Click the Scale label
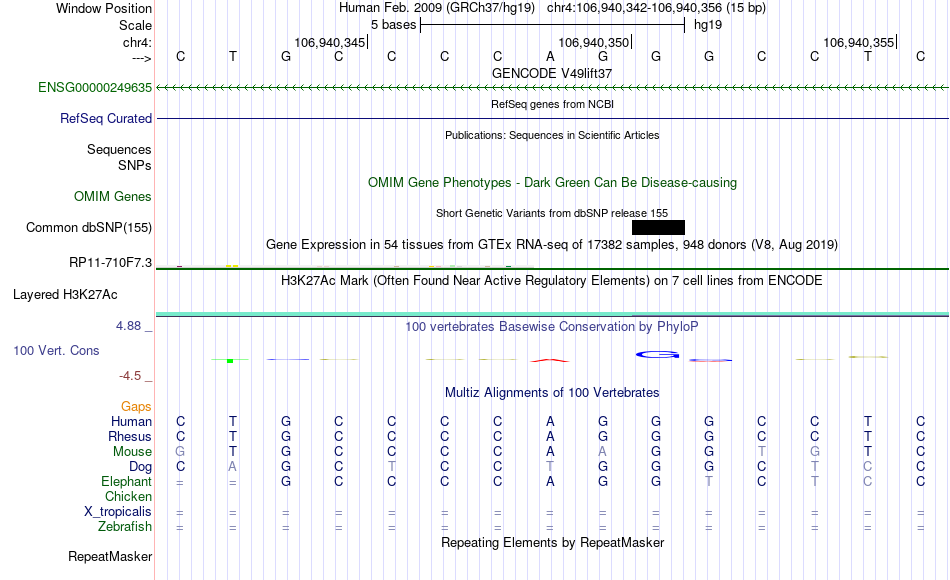This screenshot has height=580, width=950. coord(135,25)
